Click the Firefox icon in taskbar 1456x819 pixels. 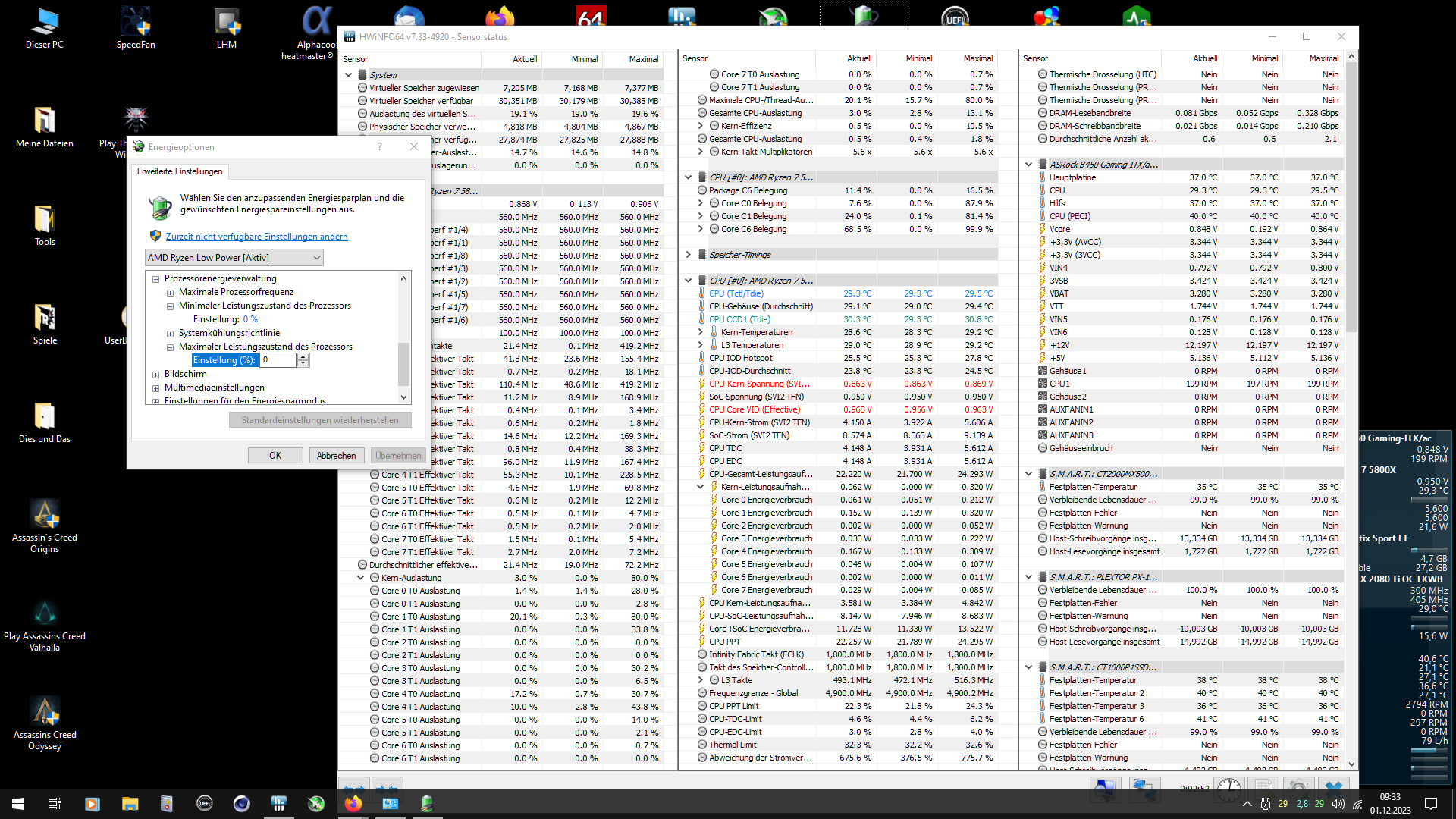353,804
